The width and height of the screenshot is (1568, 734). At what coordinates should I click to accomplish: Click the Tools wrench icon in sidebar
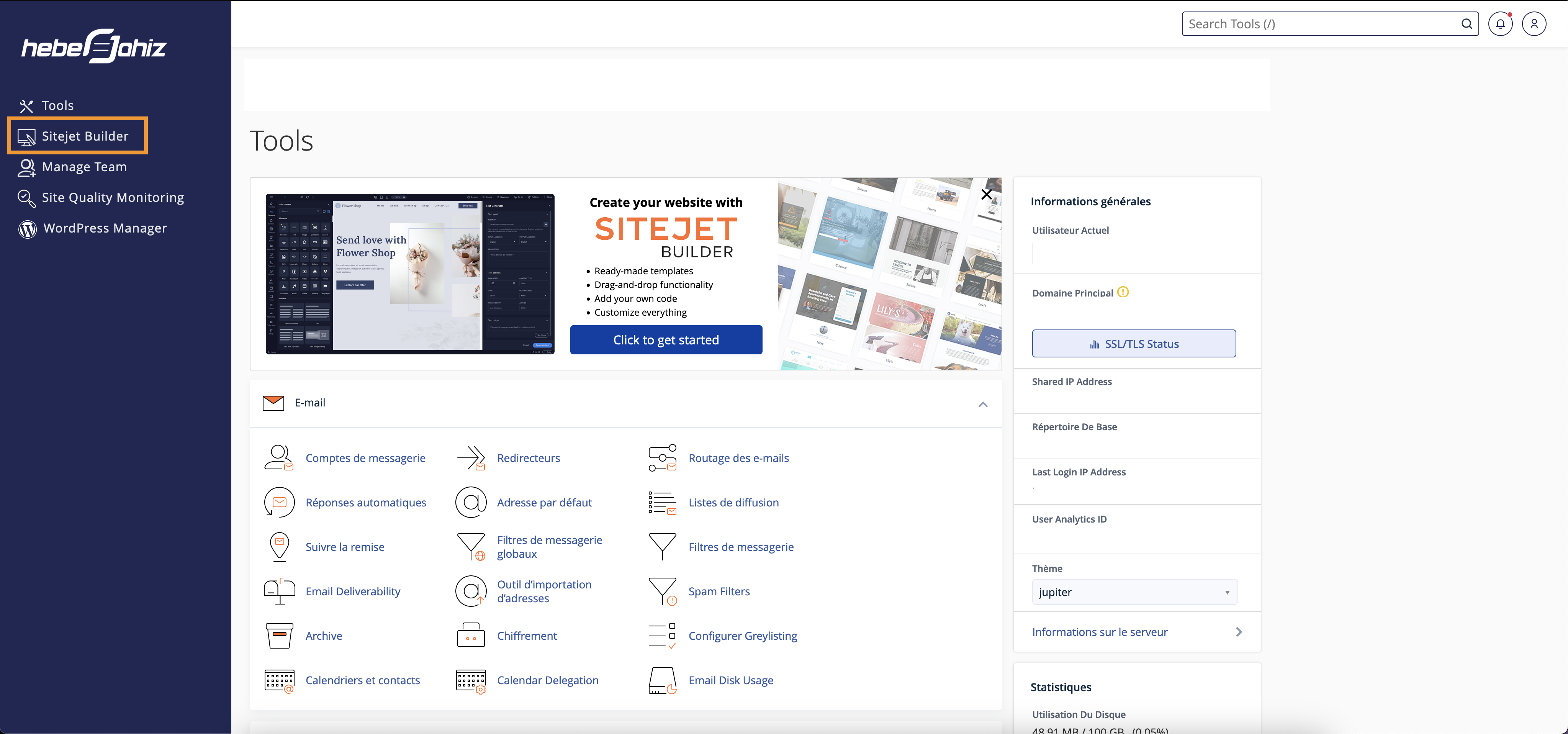click(x=26, y=106)
